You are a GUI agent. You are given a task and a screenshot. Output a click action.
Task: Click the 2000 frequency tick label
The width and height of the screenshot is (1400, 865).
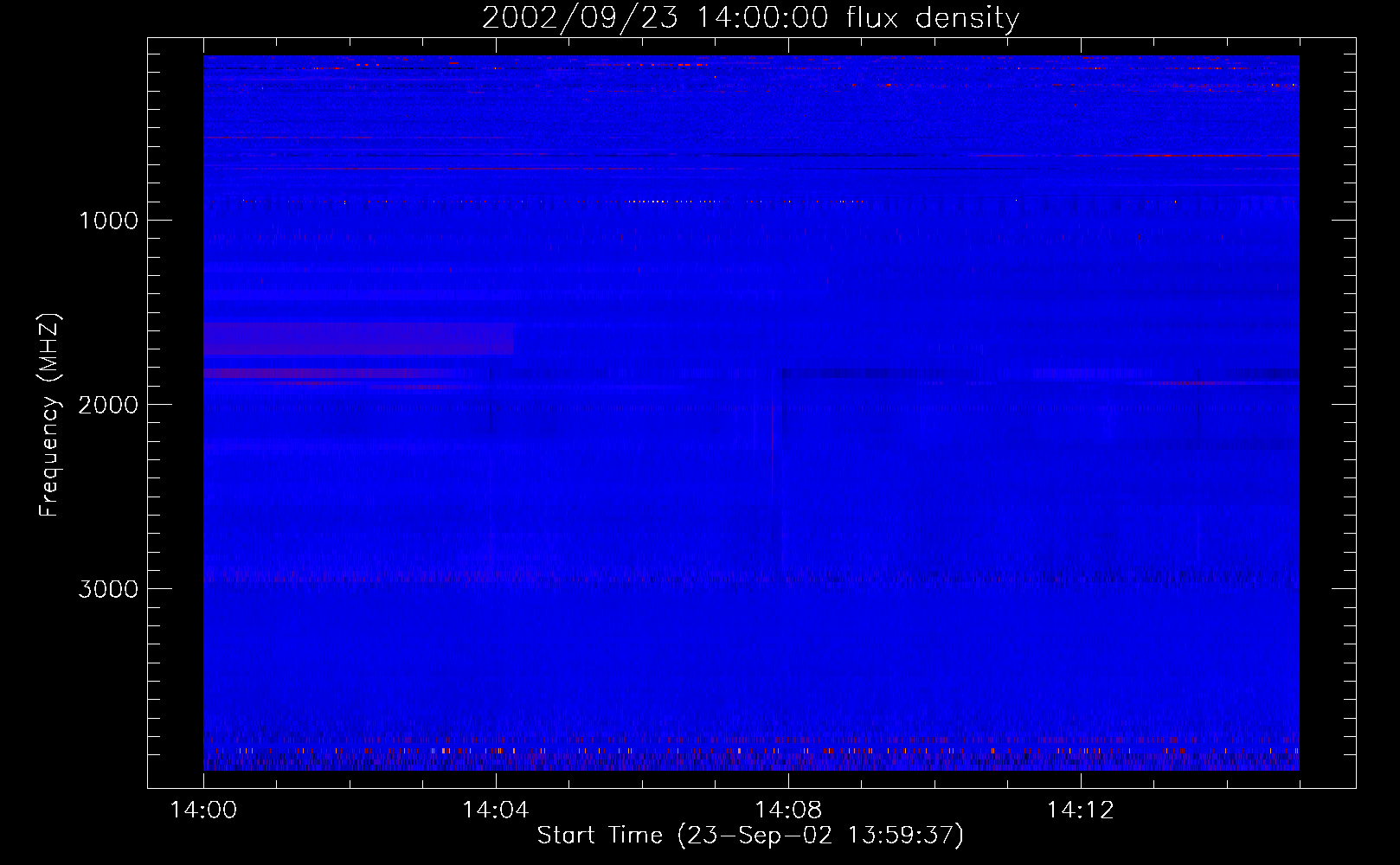pos(108,405)
